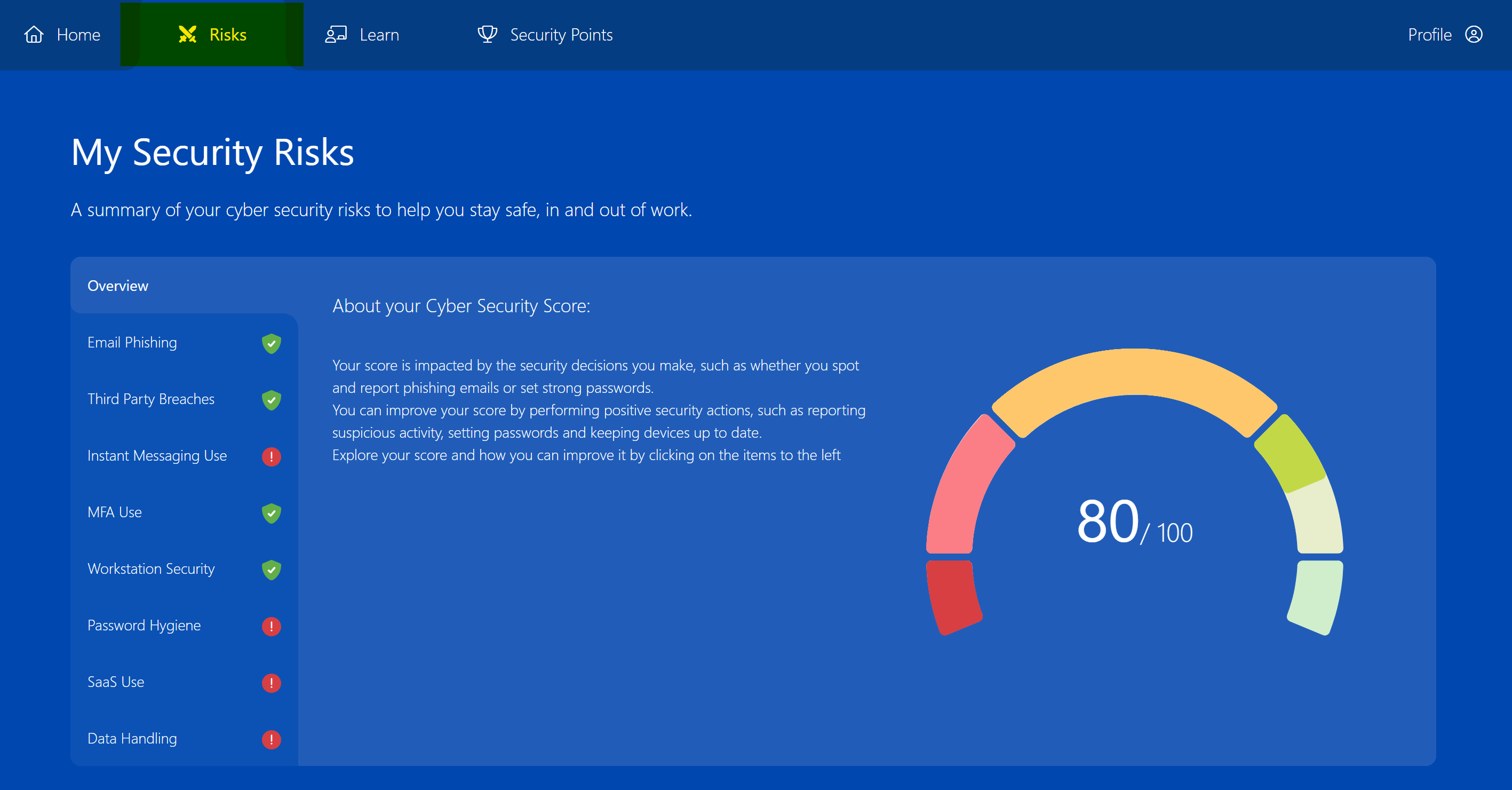Viewport: 1512px width, 790px height.
Task: Click the Security Points trophy icon
Action: point(487,35)
